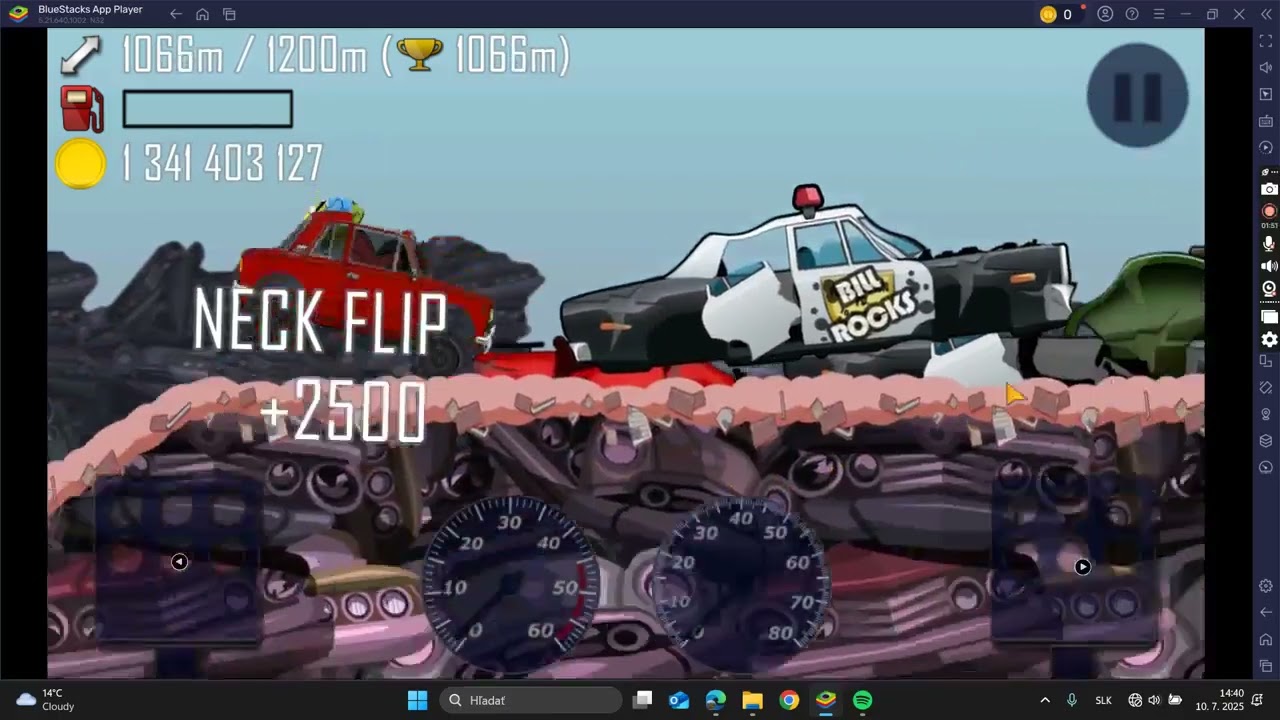
Task: Tap the brake pedal arrow control
Action: (x=179, y=562)
